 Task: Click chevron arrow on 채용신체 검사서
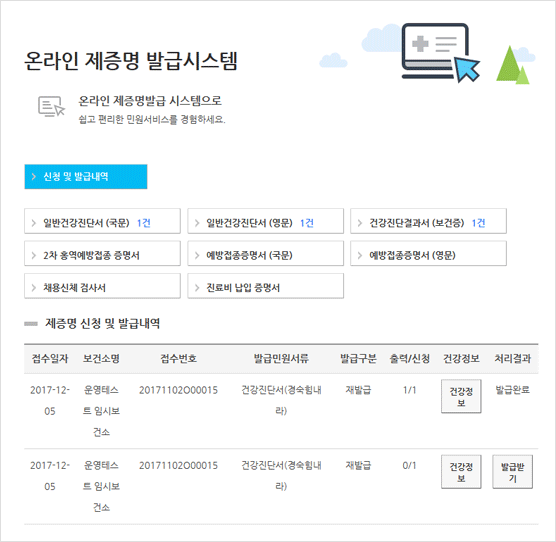(x=34, y=287)
